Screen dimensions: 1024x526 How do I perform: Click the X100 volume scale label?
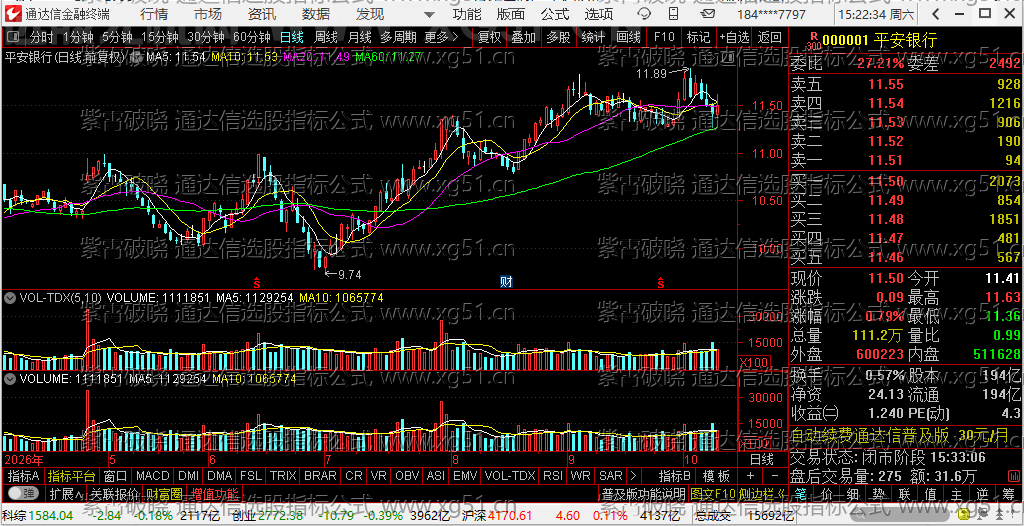click(x=752, y=362)
